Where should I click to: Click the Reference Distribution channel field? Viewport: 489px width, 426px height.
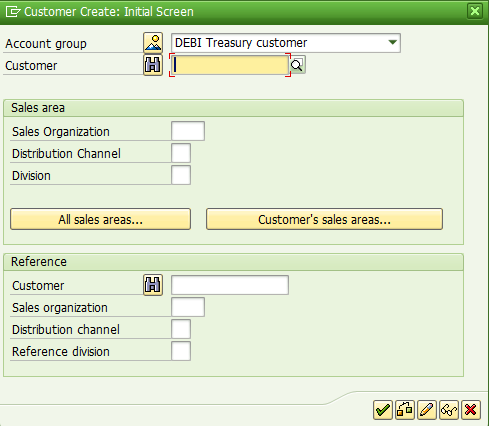[x=181, y=329]
